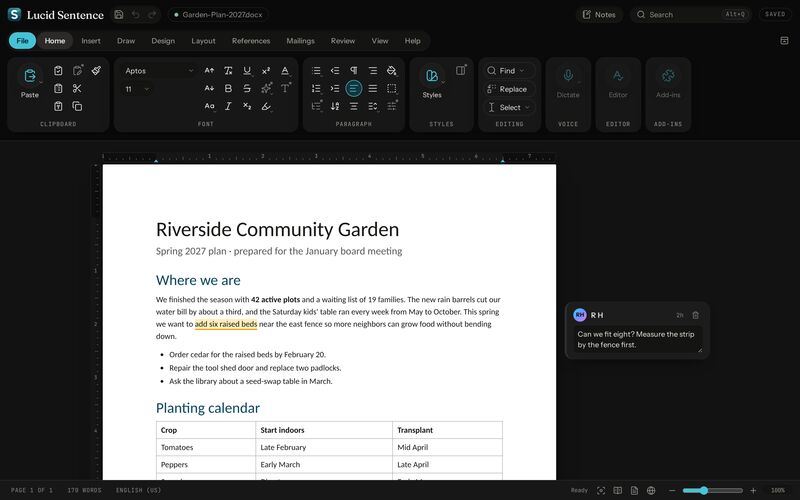Click the Cut scissors icon
Image resolution: width=800 pixels, height=500 pixels.
coord(77,88)
